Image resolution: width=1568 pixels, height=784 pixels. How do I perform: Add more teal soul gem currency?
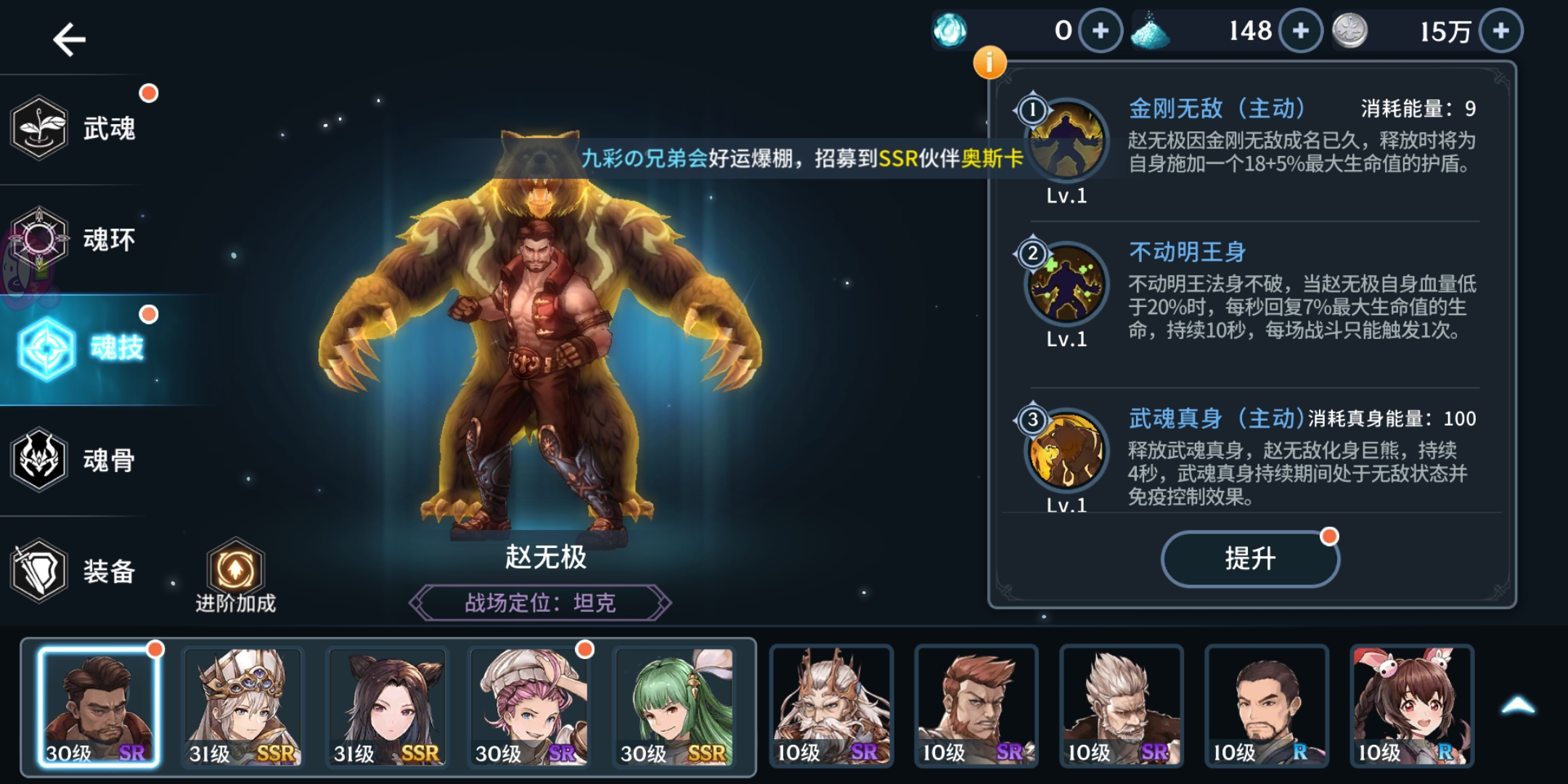click(x=1101, y=30)
